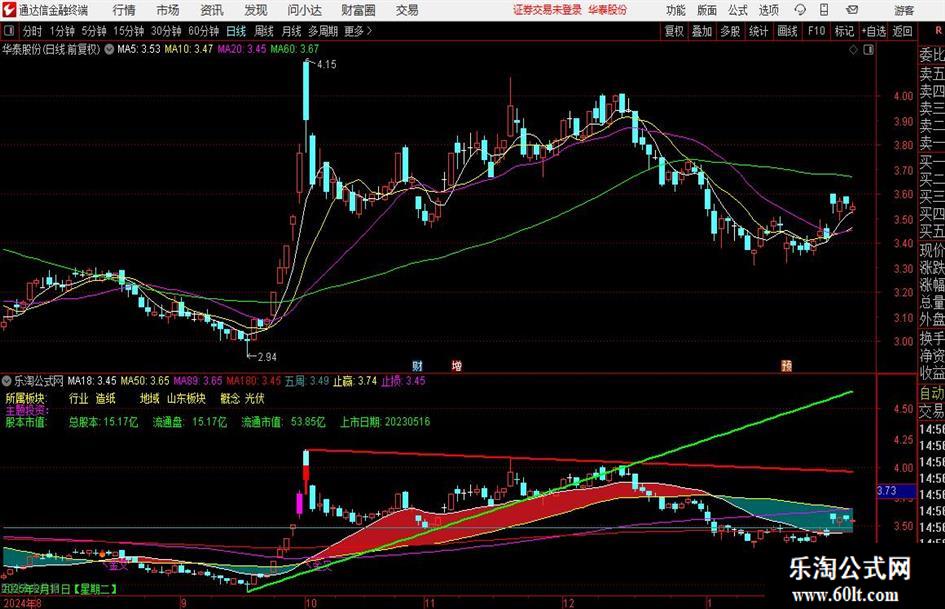945x609 pixels.
Task: Click the 画线 drawing toolbar button
Action: [x=787, y=31]
